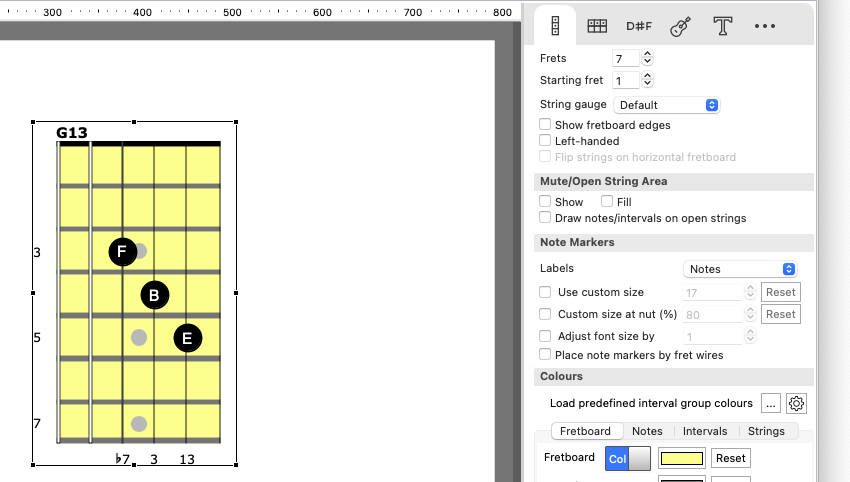The width and height of the screenshot is (850, 482).
Task: Click the ellipsis button for predefined colours
Action: (770, 404)
